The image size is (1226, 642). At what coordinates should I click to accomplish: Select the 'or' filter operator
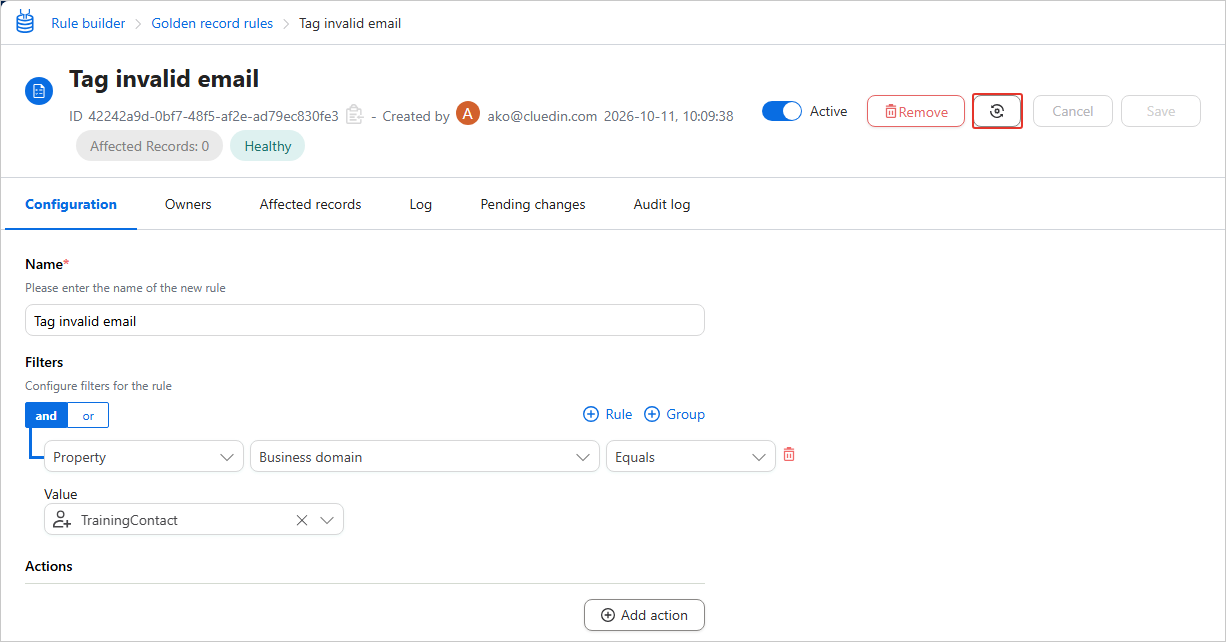(x=88, y=415)
